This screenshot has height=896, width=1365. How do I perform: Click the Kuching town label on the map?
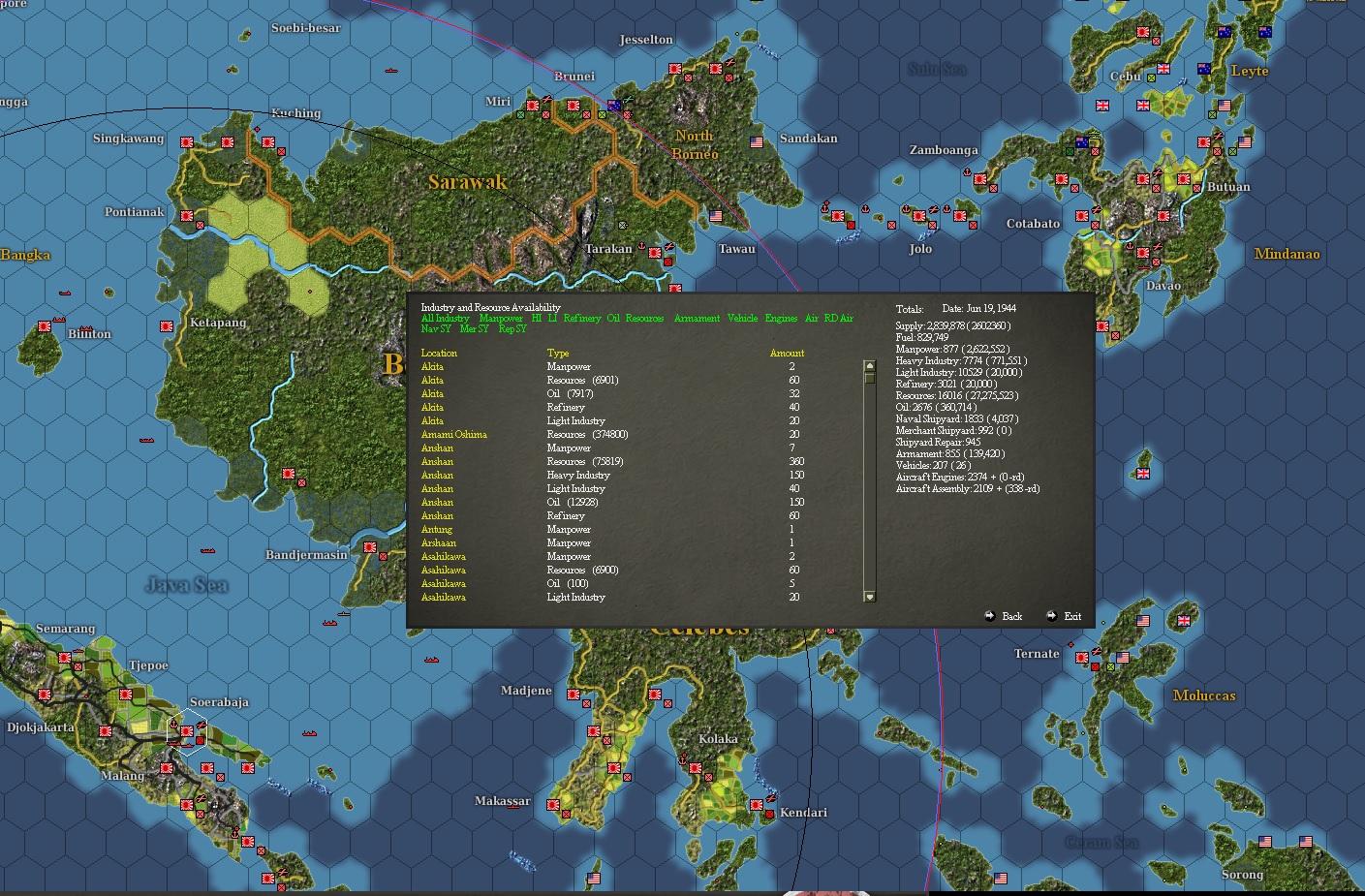pos(296,113)
